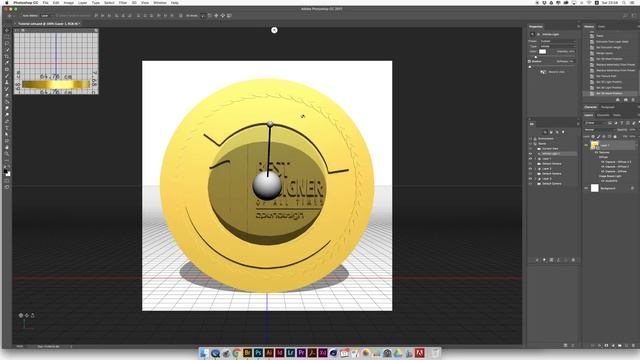Expand Layer 2 in the 3D panel
Screen dimensions: 640x360
(x=536, y=169)
